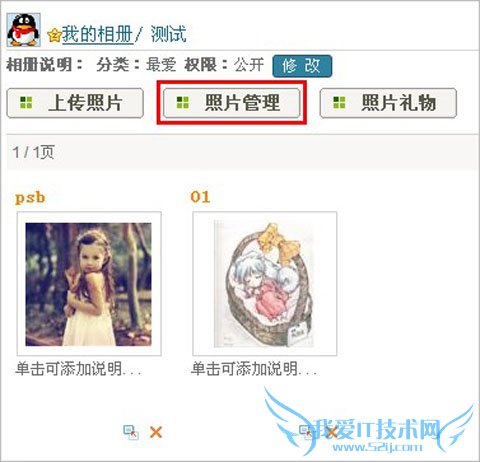Screen dimensions: 480x462
Task: Open the basket drawing thumbnail
Action: click(x=265, y=284)
